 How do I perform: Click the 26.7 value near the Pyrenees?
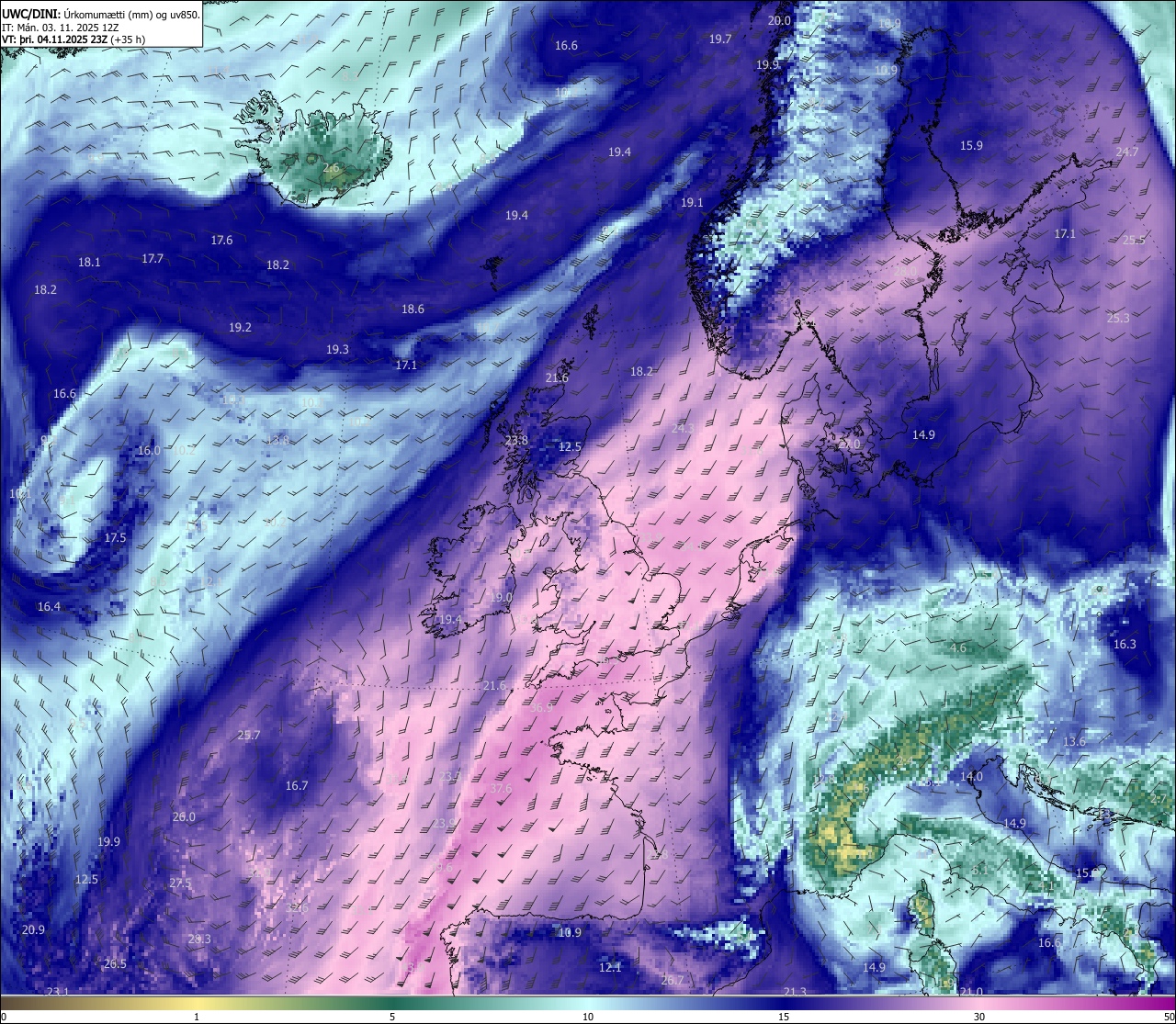pyautogui.click(x=673, y=980)
